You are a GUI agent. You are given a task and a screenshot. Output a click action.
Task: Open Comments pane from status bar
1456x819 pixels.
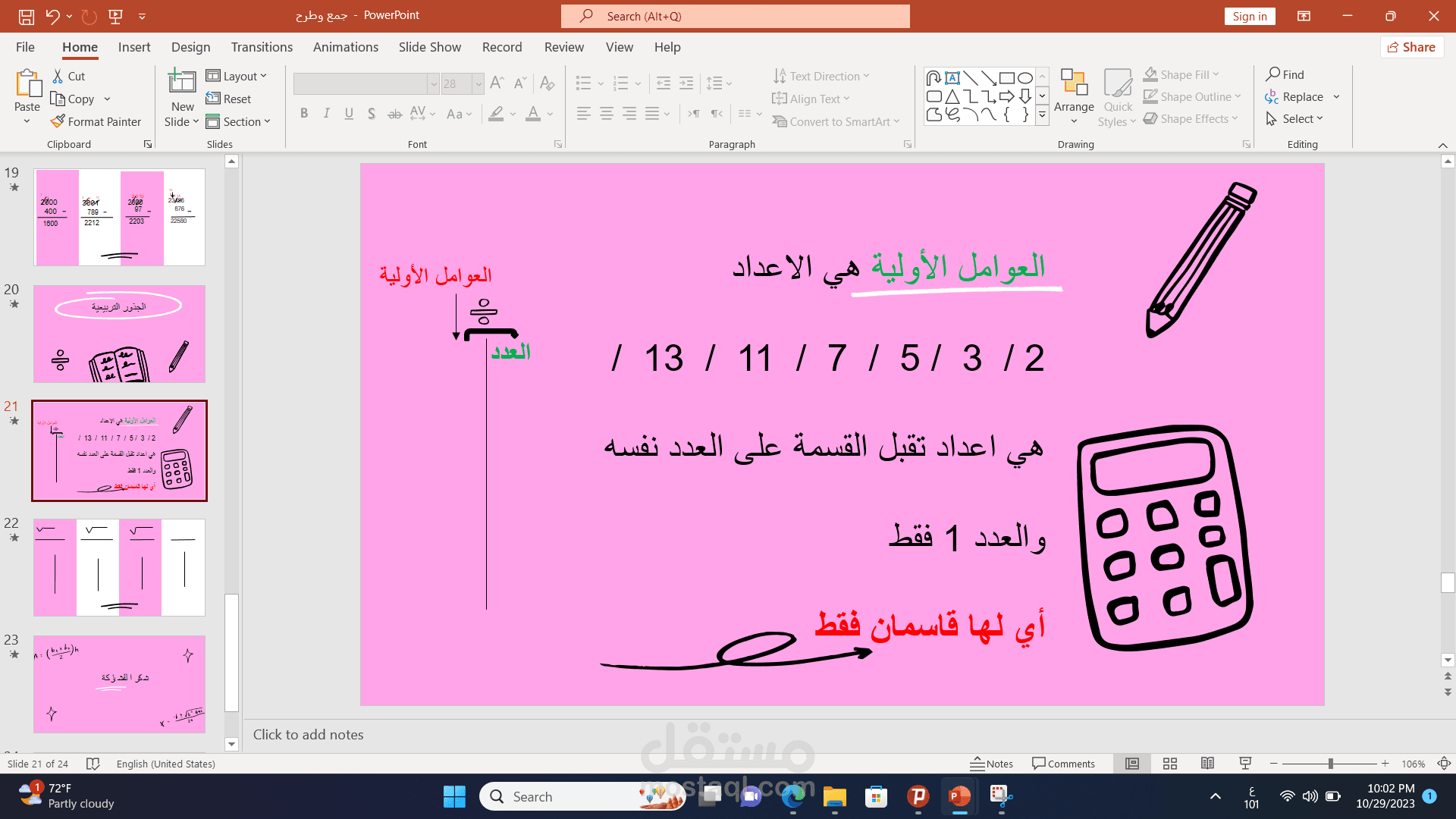[x=1063, y=764]
